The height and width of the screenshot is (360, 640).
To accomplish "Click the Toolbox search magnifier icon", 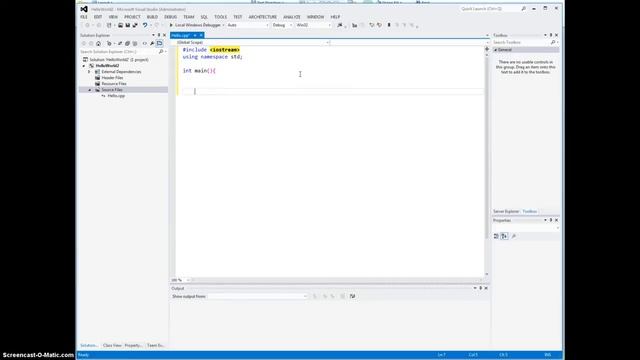I will click(553, 42).
